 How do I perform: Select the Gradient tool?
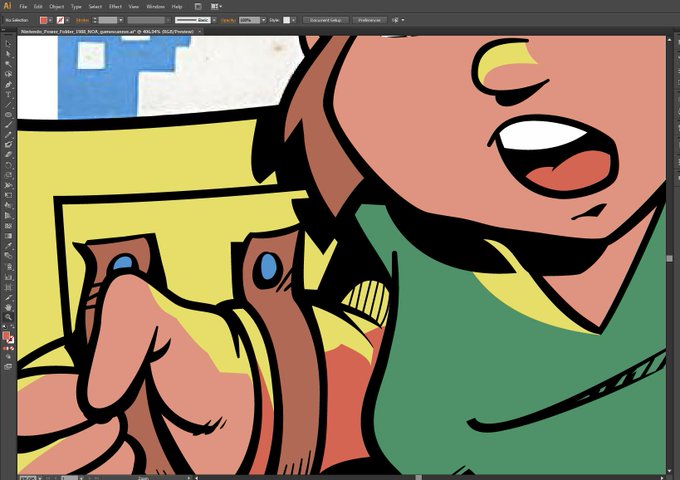coord(8,236)
